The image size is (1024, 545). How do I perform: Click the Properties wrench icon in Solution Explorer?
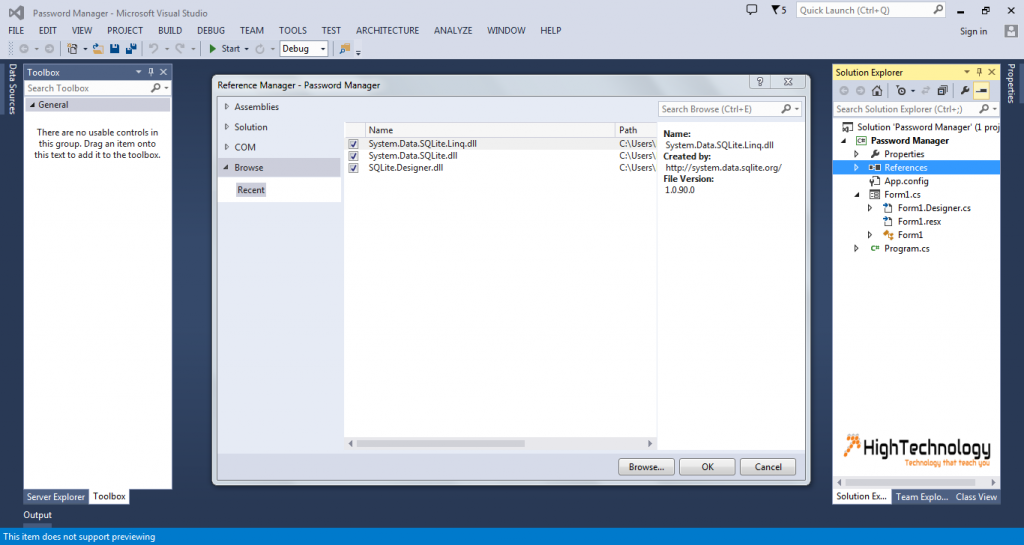click(965, 91)
